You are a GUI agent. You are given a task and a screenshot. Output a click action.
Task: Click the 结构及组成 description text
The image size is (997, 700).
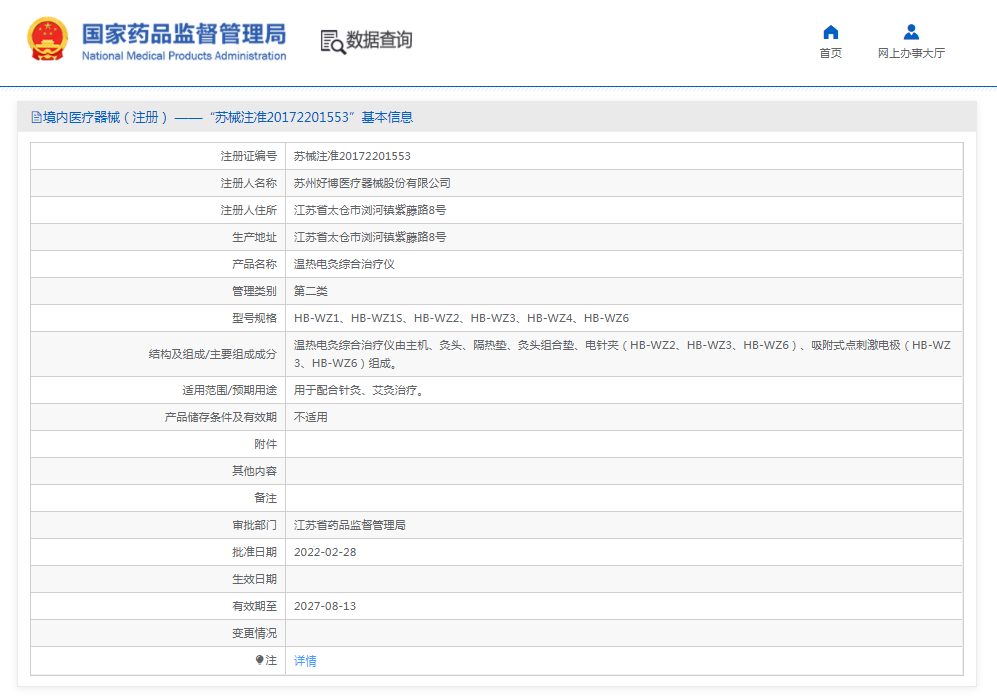623,354
